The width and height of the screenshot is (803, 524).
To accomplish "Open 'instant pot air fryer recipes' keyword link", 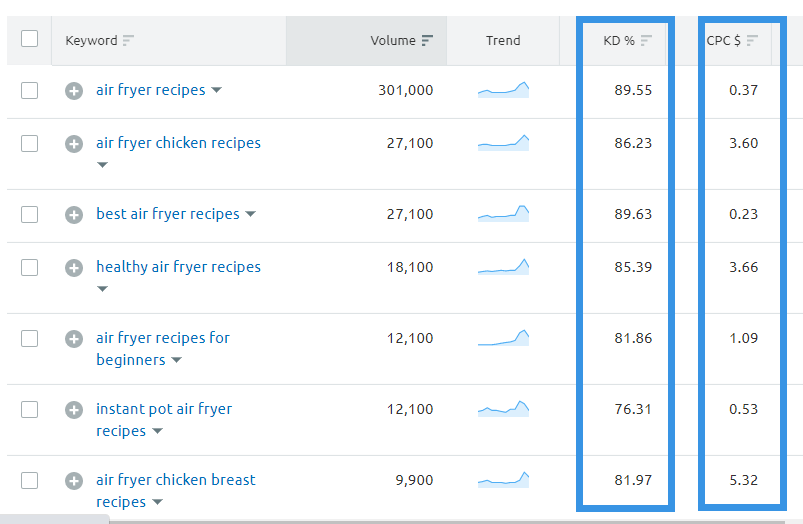I will pyautogui.click(x=163, y=409).
